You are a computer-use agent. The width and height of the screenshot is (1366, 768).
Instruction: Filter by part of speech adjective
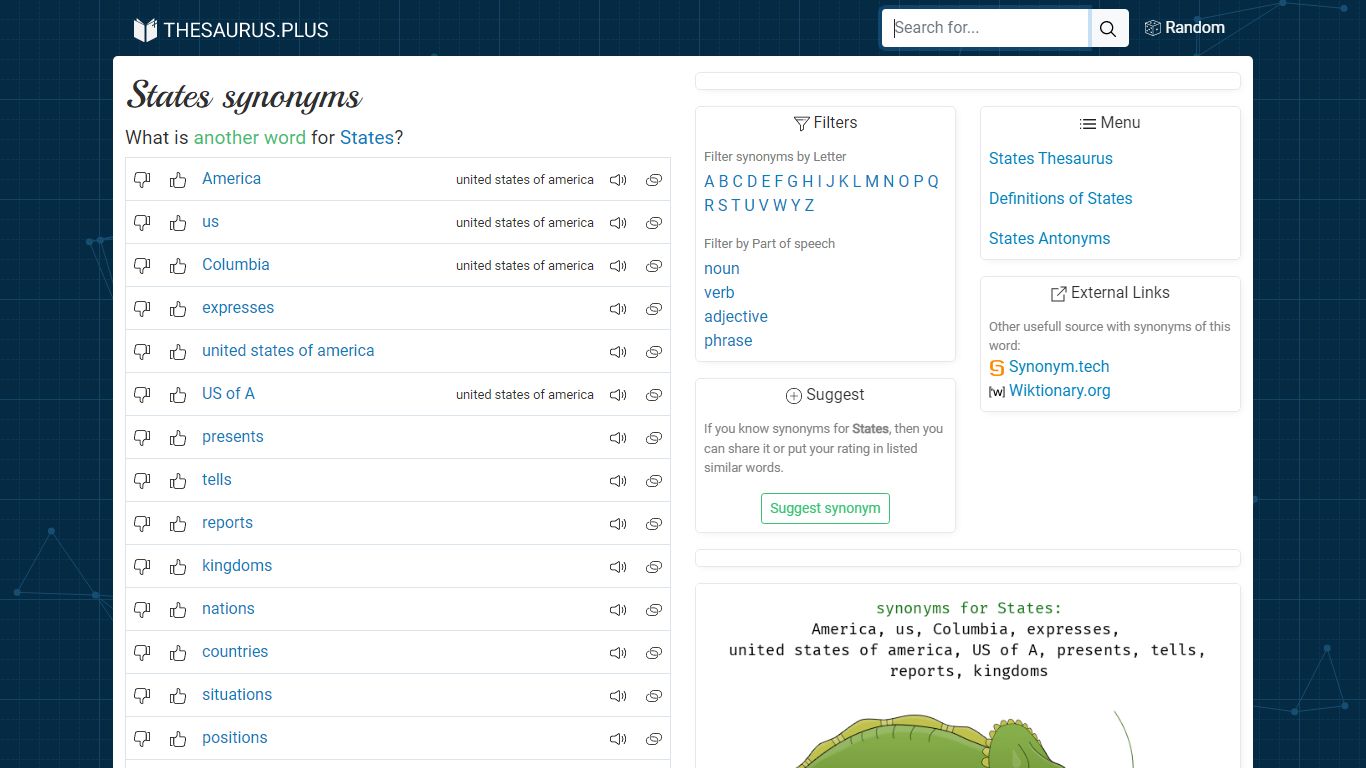coord(736,316)
